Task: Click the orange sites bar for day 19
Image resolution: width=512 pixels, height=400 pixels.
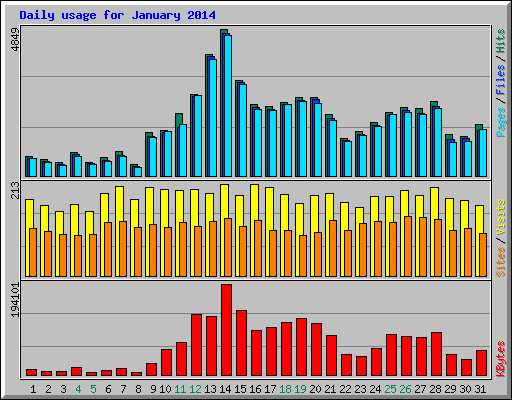Action: click(303, 256)
